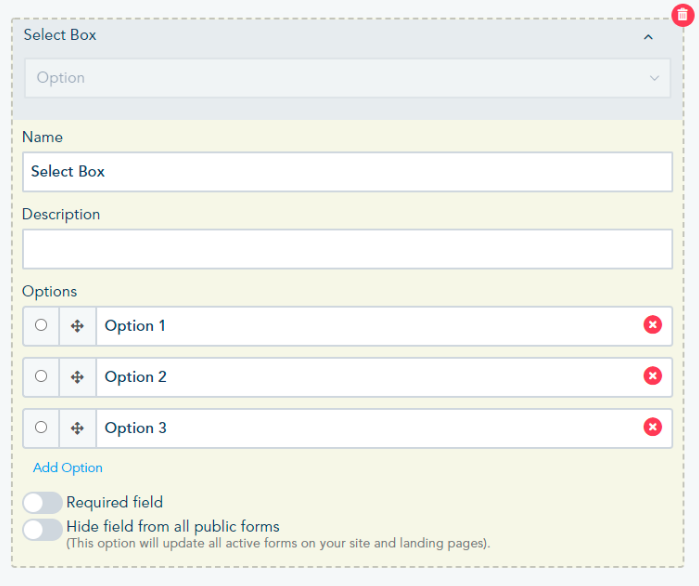
Task: Remove Option 3 with red X icon
Action: (x=652, y=427)
